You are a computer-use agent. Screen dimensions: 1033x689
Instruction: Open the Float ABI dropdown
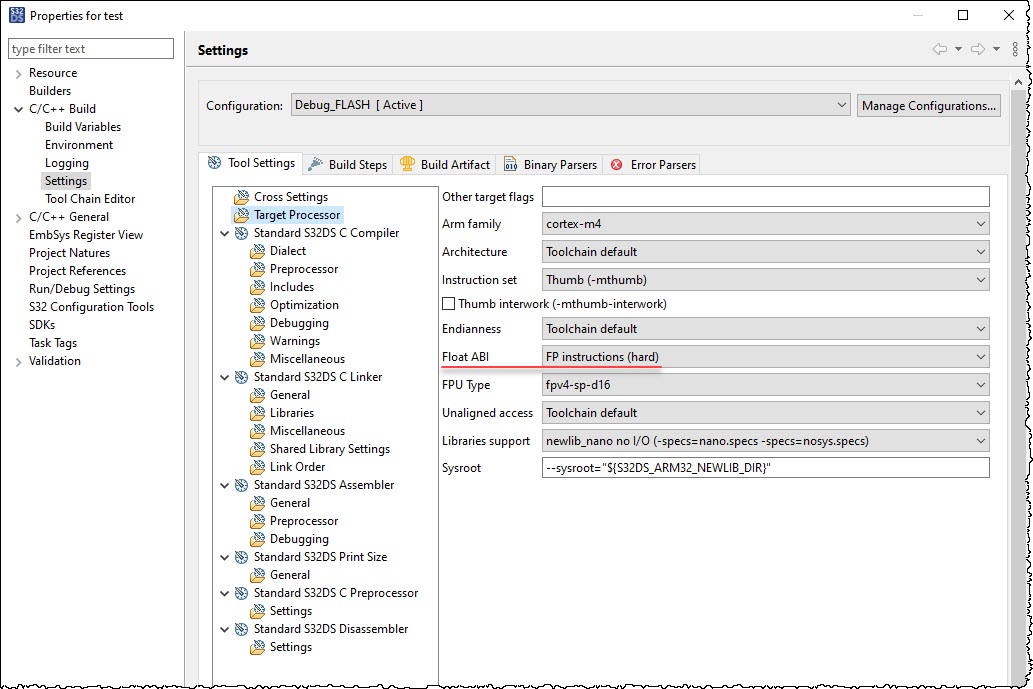[766, 357]
